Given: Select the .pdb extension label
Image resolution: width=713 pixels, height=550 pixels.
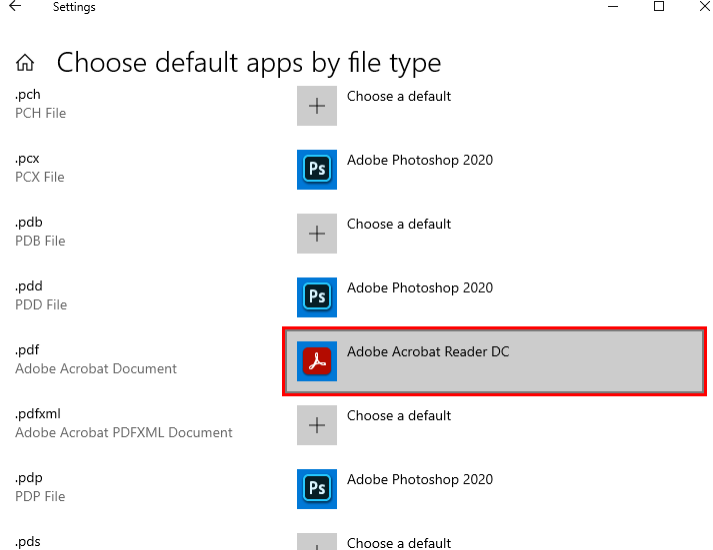Looking at the screenshot, I should tap(29, 222).
